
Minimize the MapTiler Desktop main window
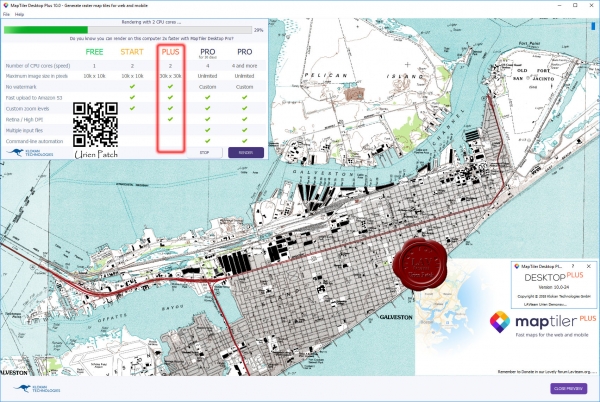tap(560, 5)
